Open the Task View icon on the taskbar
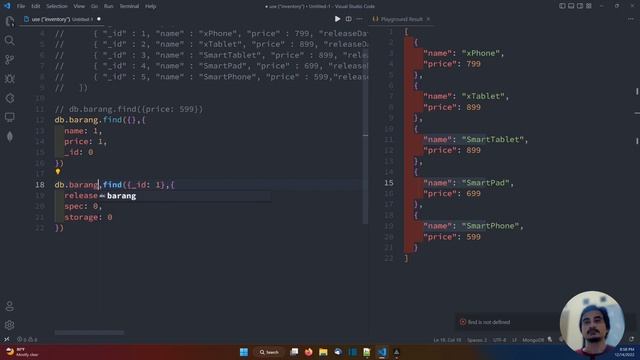 tap(294, 352)
